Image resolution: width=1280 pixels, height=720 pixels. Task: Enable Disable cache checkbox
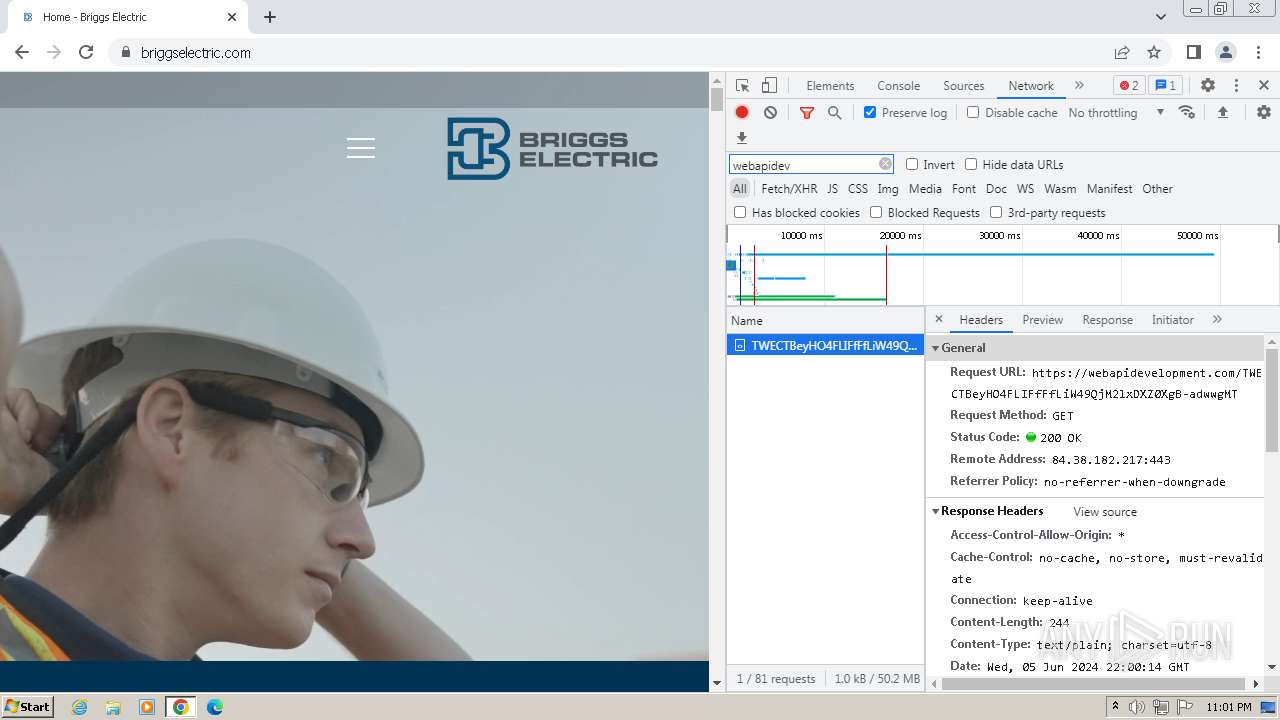click(973, 112)
